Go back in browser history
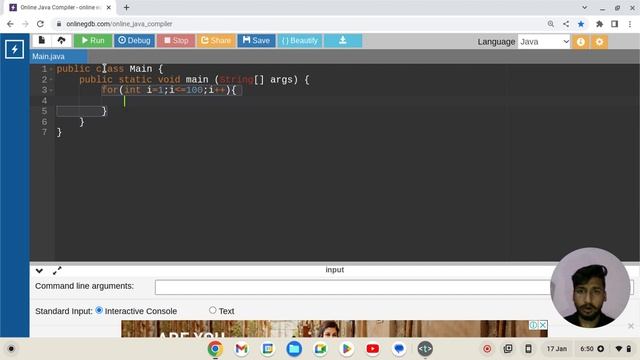This screenshot has height=360, width=640. pos(10,24)
